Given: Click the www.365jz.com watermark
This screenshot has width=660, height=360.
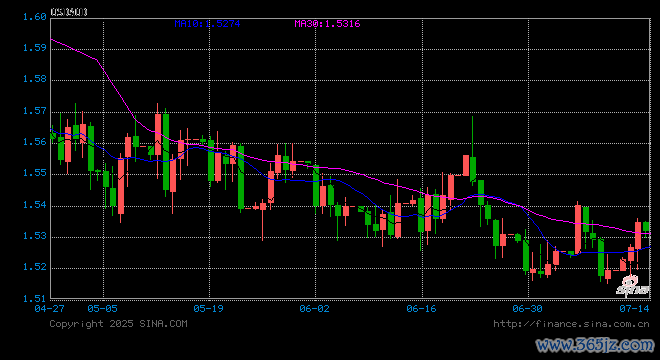Looking at the screenshot, I should pyautogui.click(x=595, y=345).
